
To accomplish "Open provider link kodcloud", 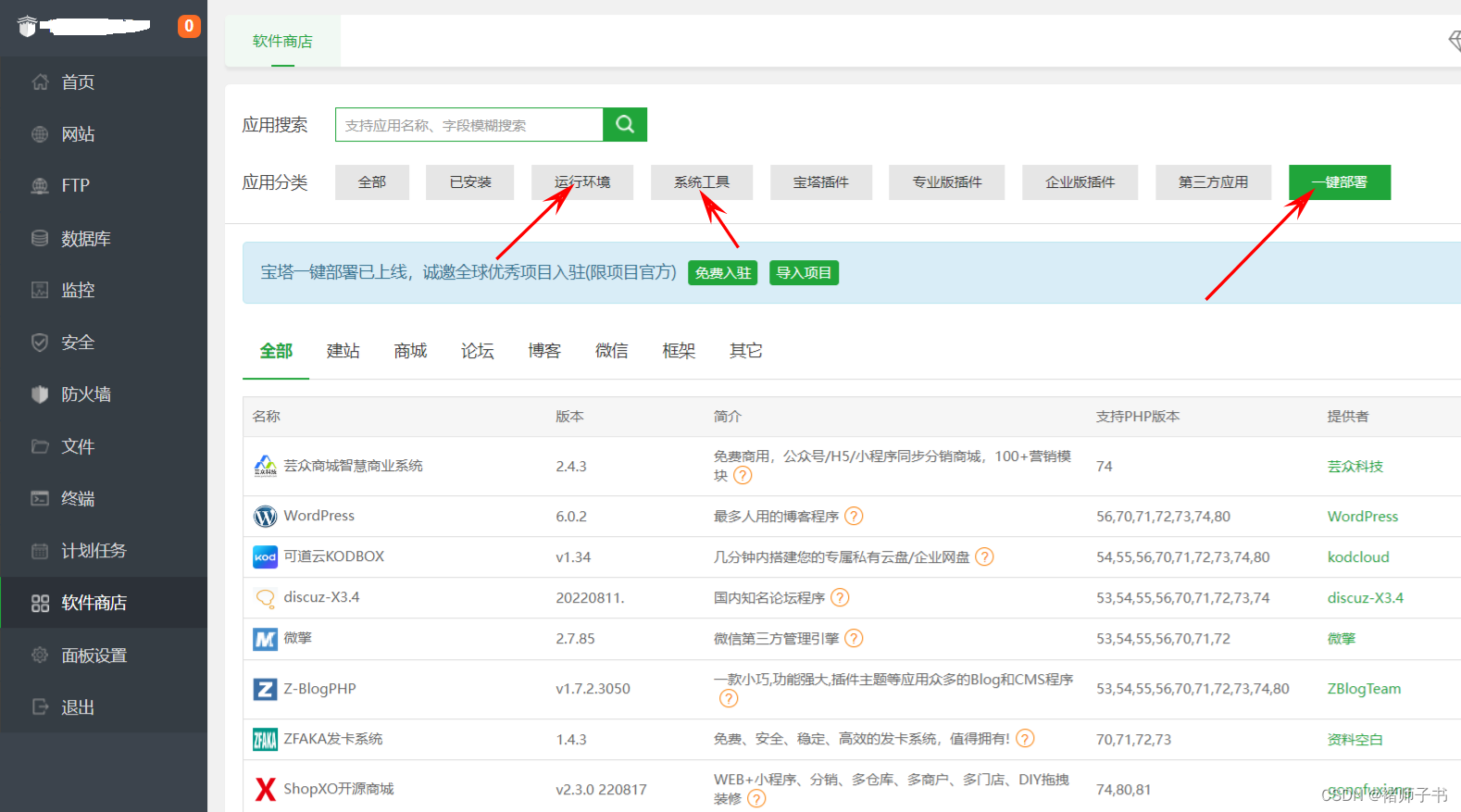I will click(1358, 557).
